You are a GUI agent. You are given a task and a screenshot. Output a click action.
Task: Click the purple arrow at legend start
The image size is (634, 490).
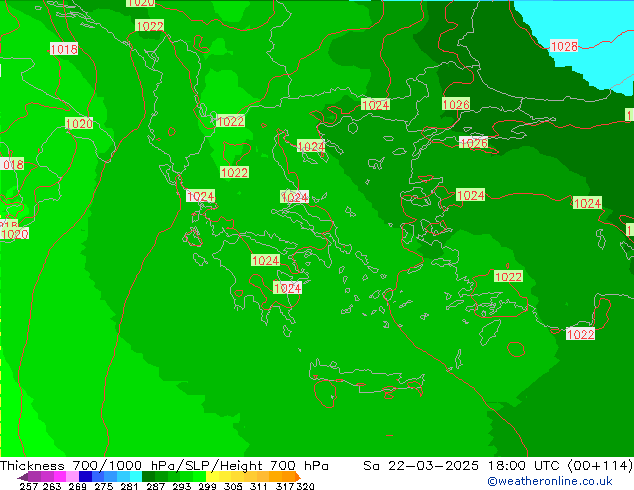[23, 477]
